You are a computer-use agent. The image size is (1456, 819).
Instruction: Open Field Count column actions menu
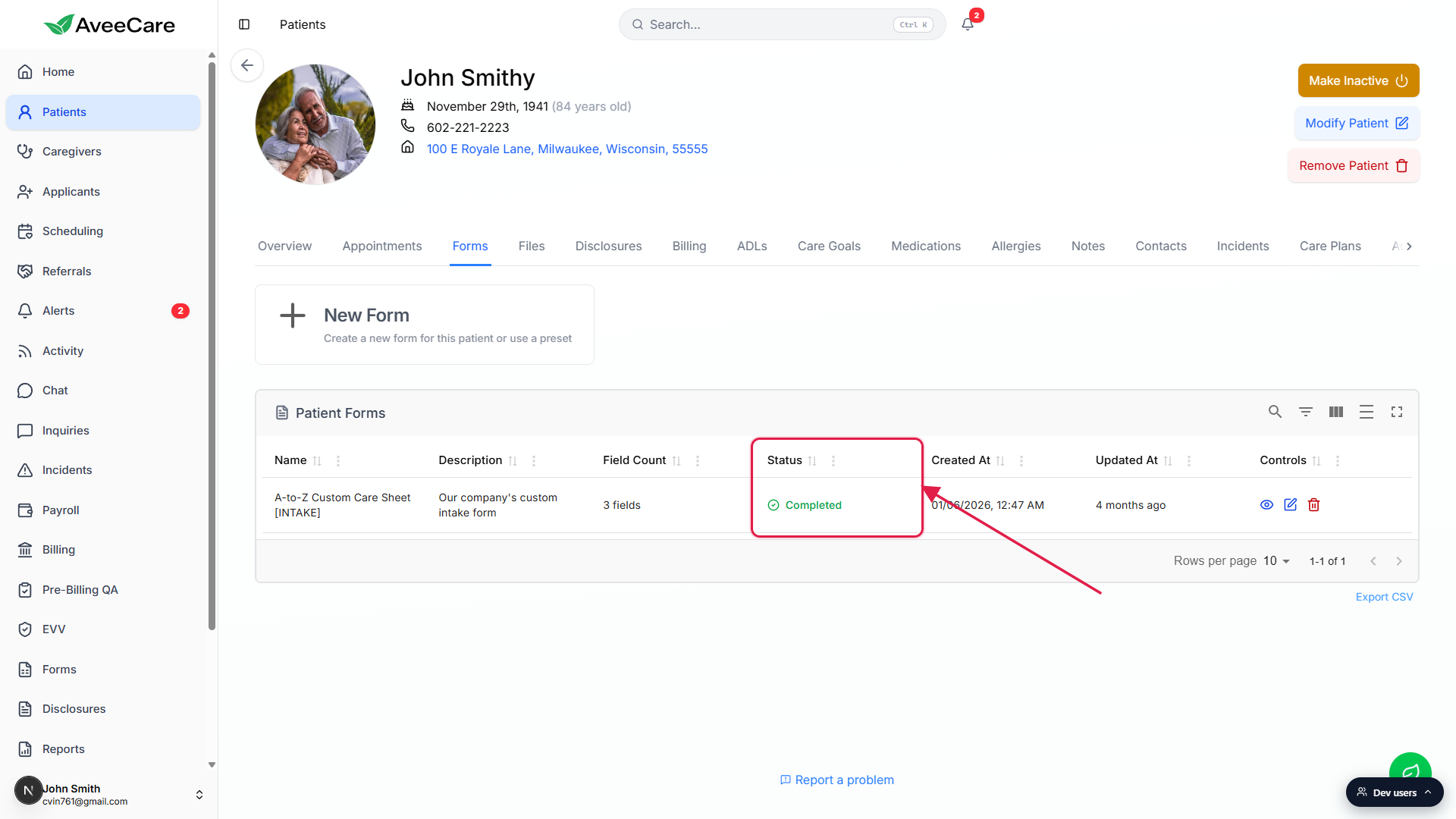tap(698, 461)
